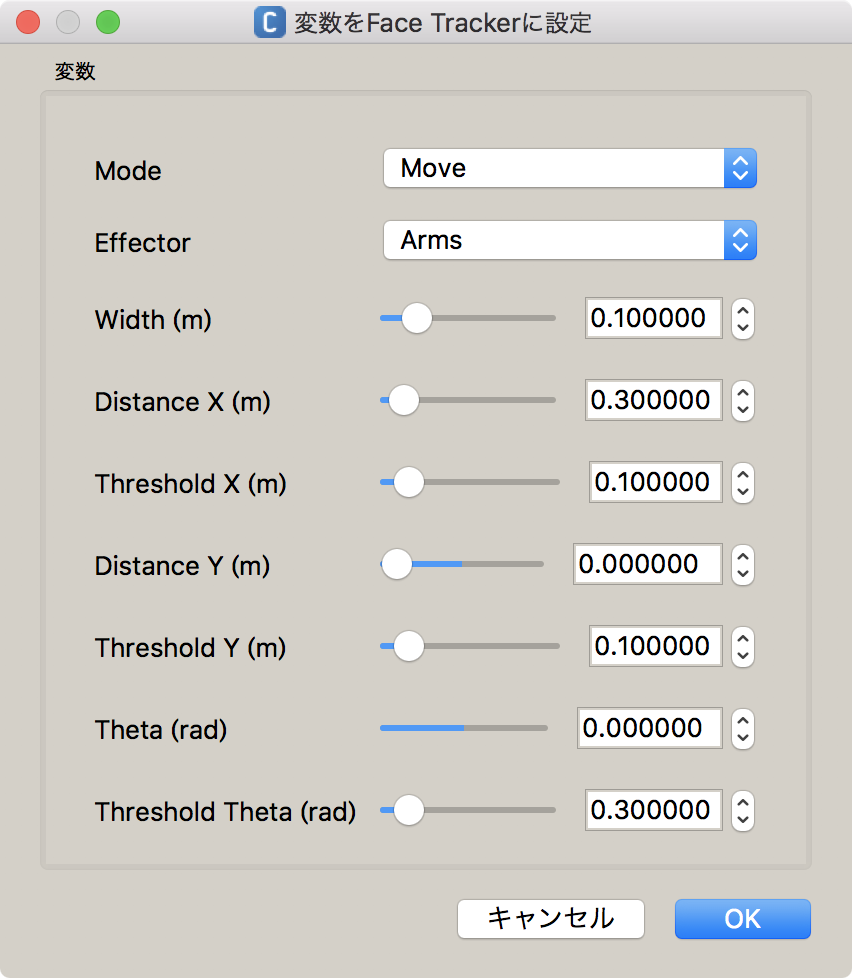The image size is (852, 978).
Task: Click the Width (m) slider handle
Action: pyautogui.click(x=417, y=318)
